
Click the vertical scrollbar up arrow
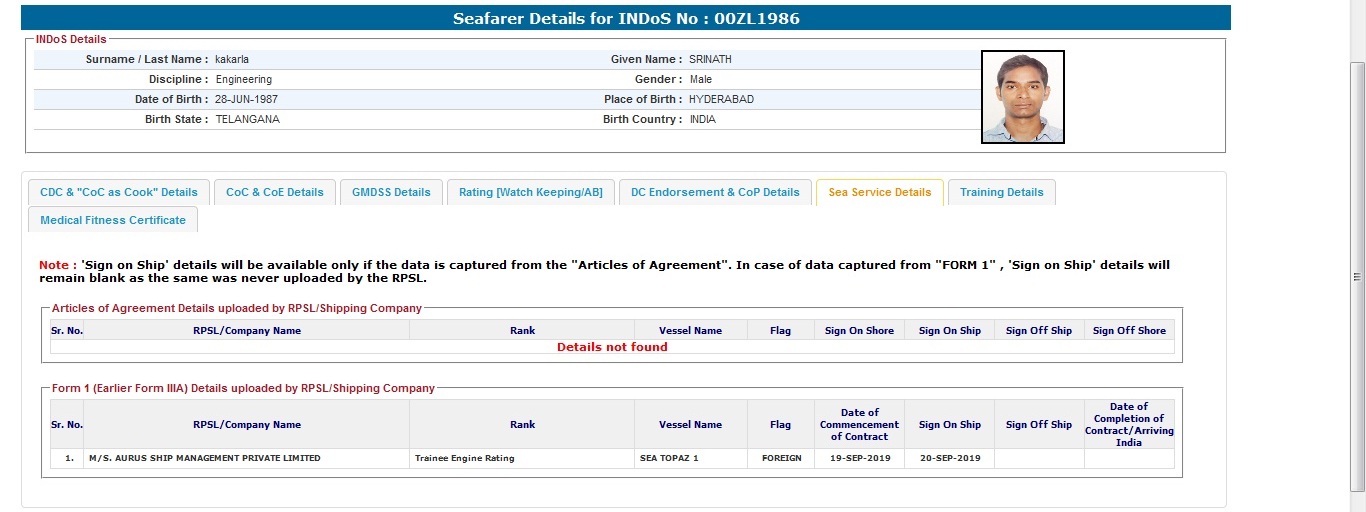point(1357,7)
